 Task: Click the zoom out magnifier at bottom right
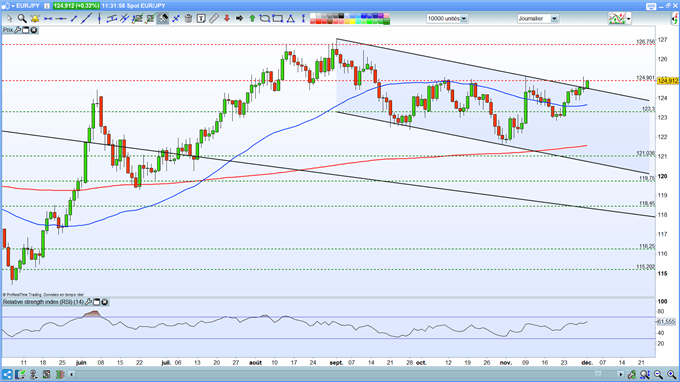658,374
